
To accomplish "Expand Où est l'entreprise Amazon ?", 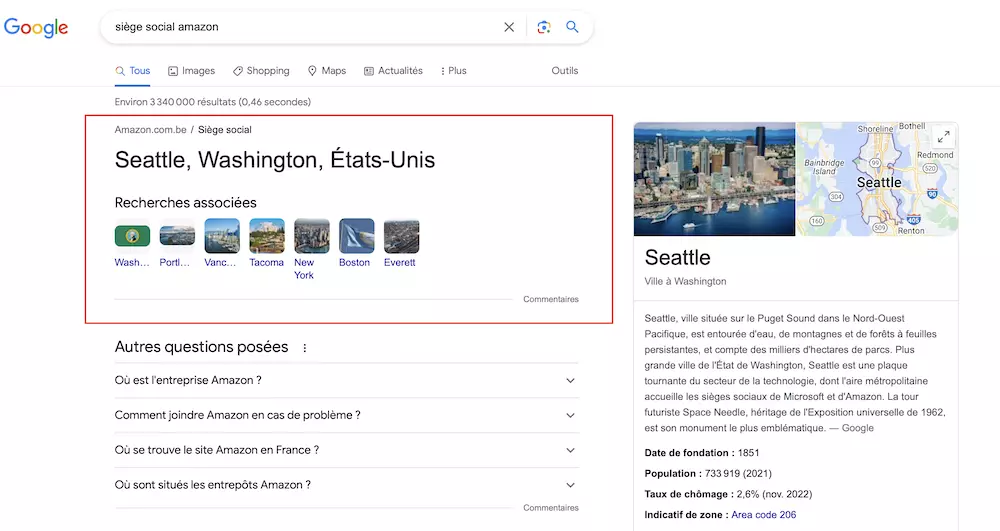I will click(x=347, y=381).
